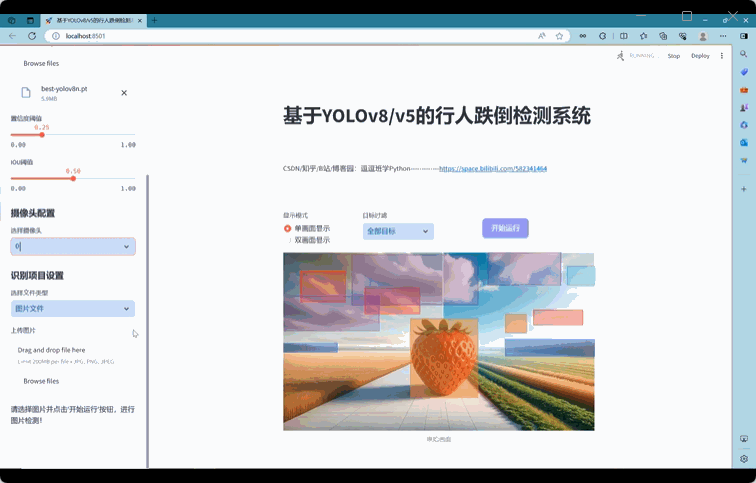Open the target filter dropdown 全部目标

pos(398,231)
